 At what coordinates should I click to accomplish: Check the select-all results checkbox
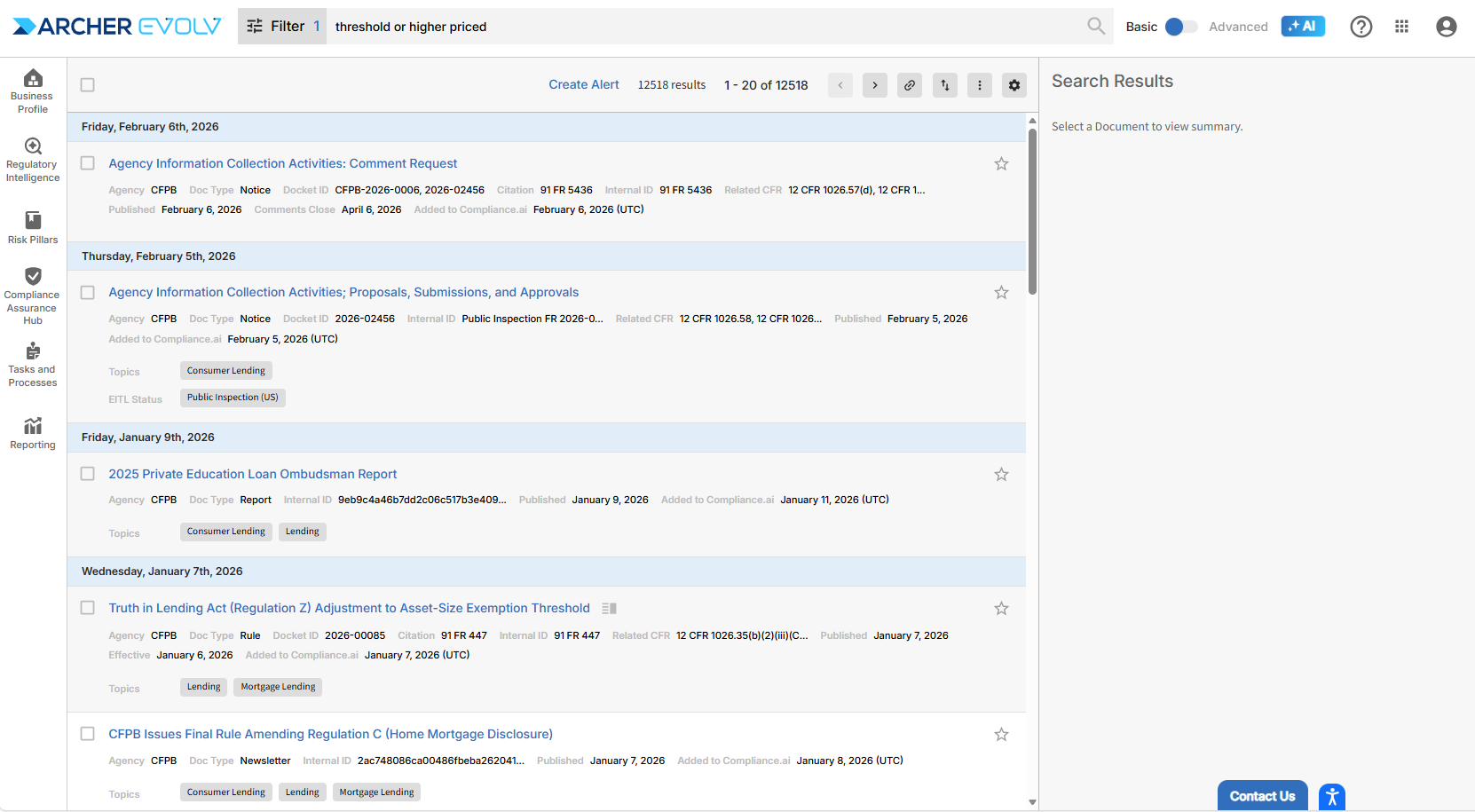click(x=88, y=85)
